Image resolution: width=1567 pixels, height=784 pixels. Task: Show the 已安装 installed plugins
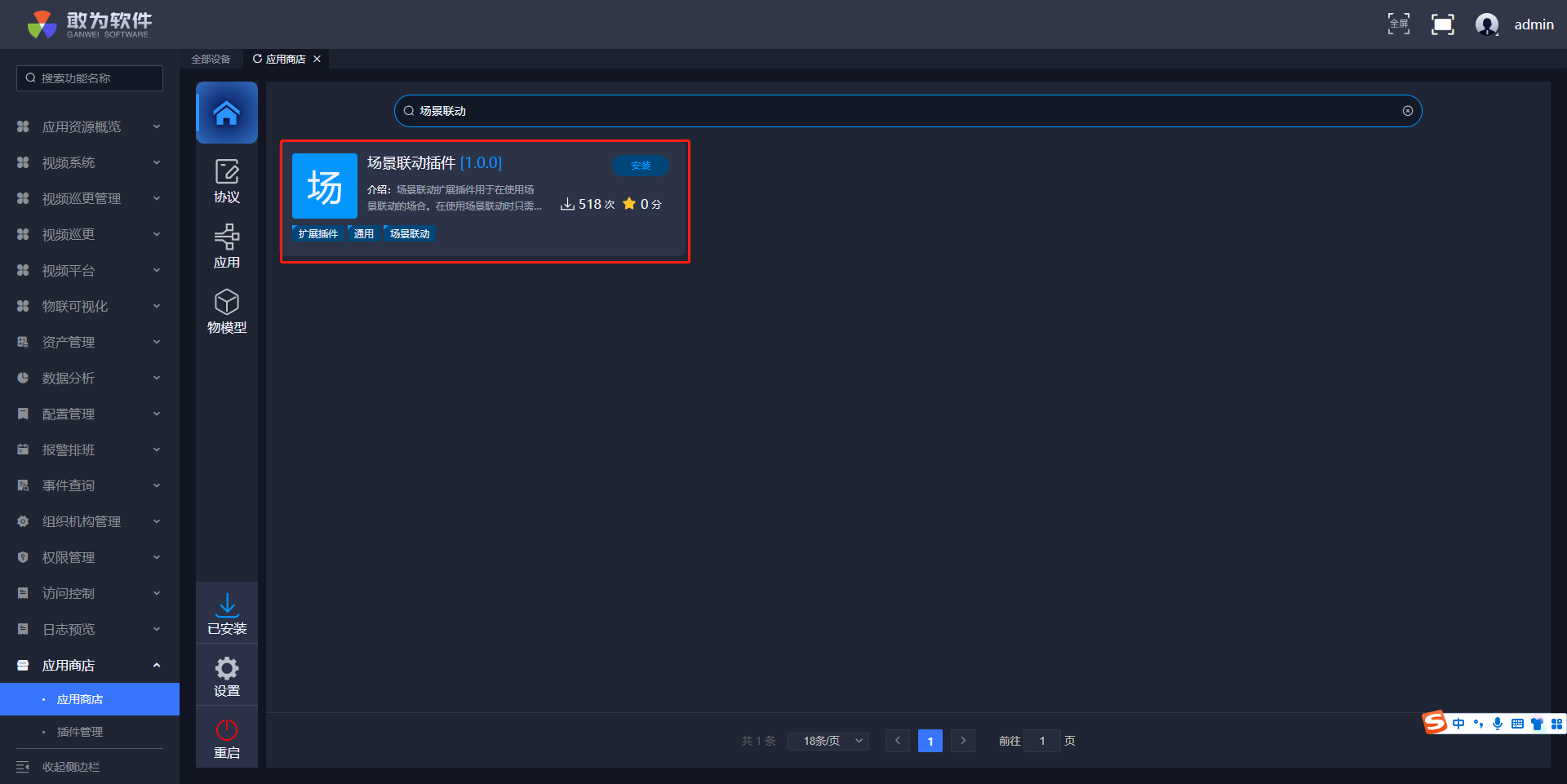[x=227, y=614]
